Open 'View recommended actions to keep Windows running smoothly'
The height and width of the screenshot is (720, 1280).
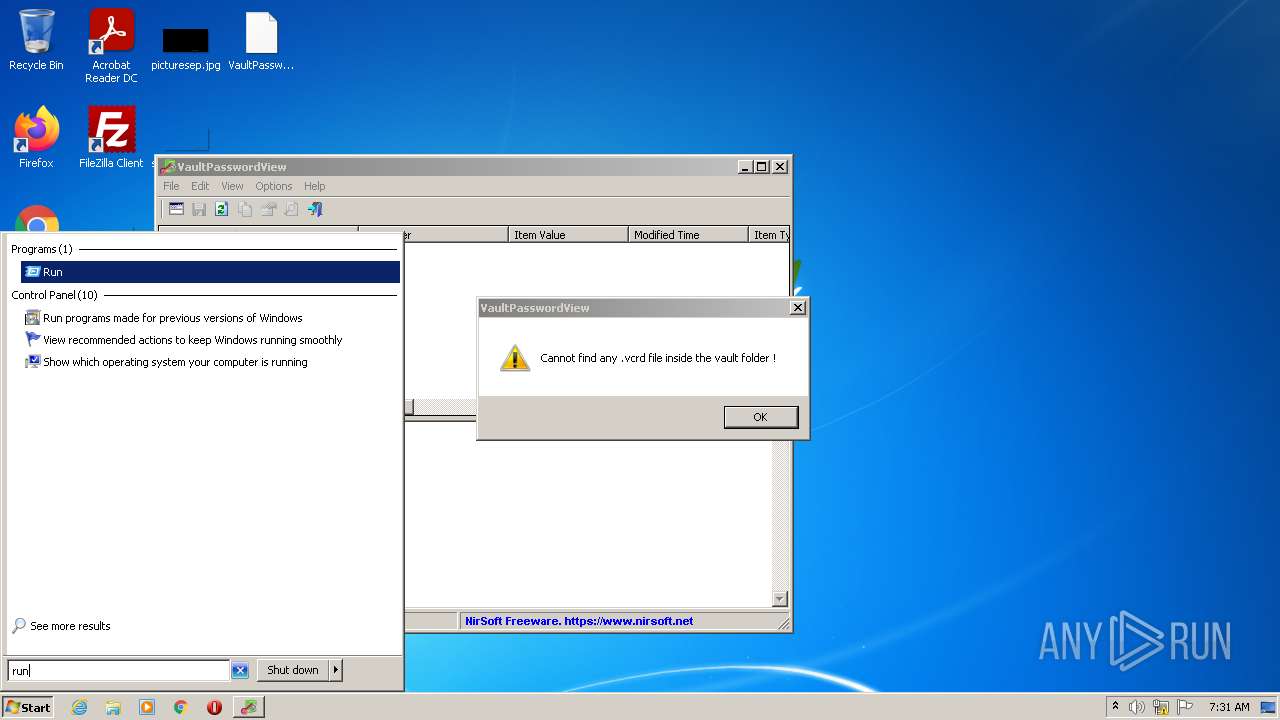coord(192,340)
